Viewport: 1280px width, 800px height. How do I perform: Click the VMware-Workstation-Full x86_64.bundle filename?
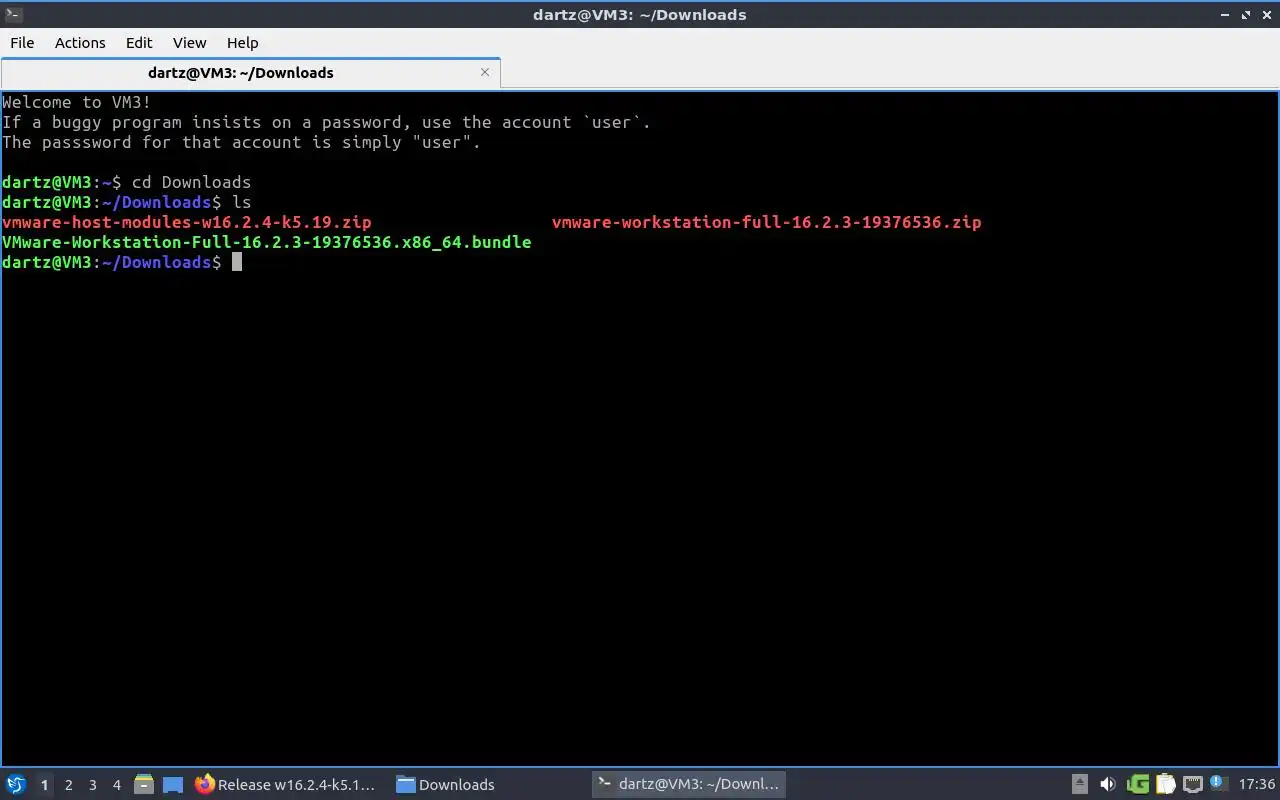pyautogui.click(x=267, y=242)
